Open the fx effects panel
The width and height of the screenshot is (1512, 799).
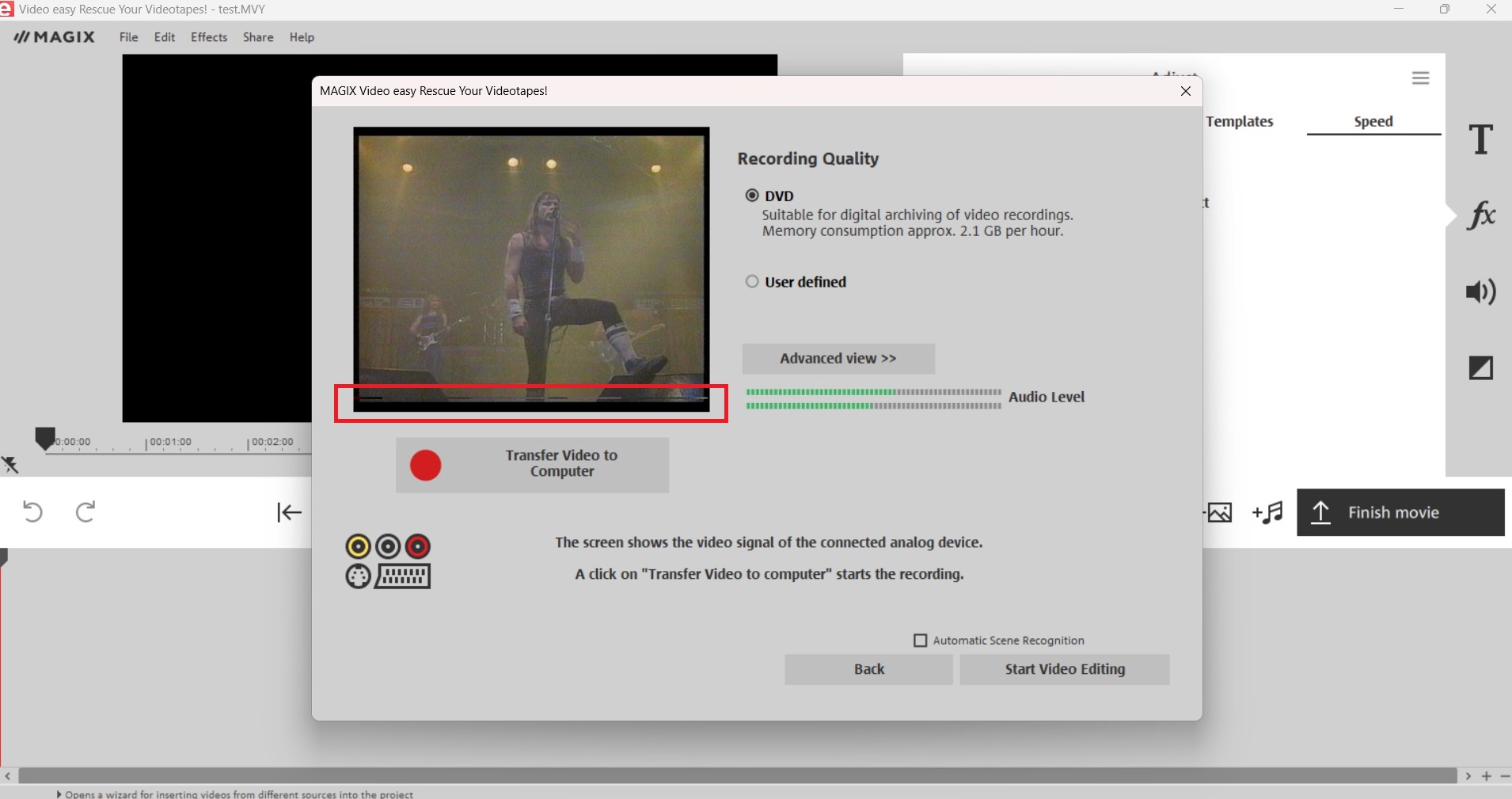click(x=1481, y=215)
